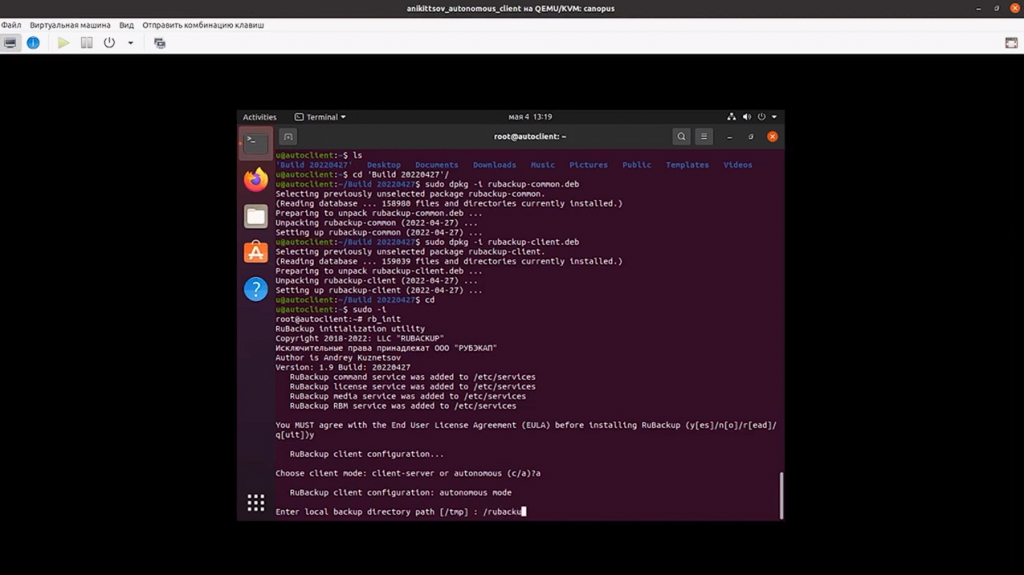This screenshot has width=1024, height=575.
Task: Click the 'Choose client mode' prompt line
Action: [408, 473]
